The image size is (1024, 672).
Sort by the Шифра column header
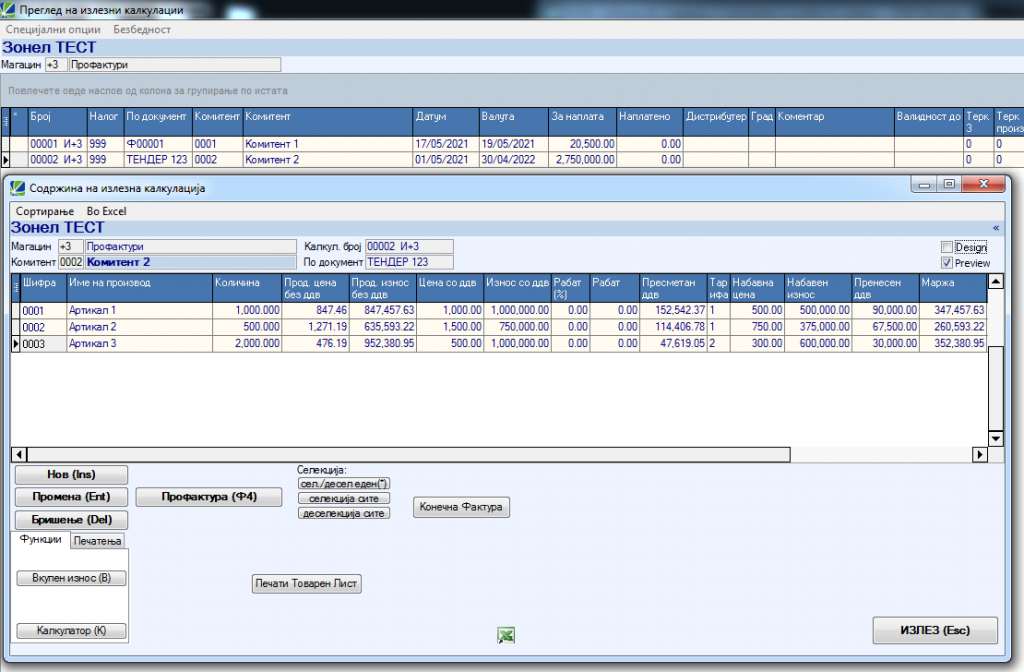click(x=43, y=288)
